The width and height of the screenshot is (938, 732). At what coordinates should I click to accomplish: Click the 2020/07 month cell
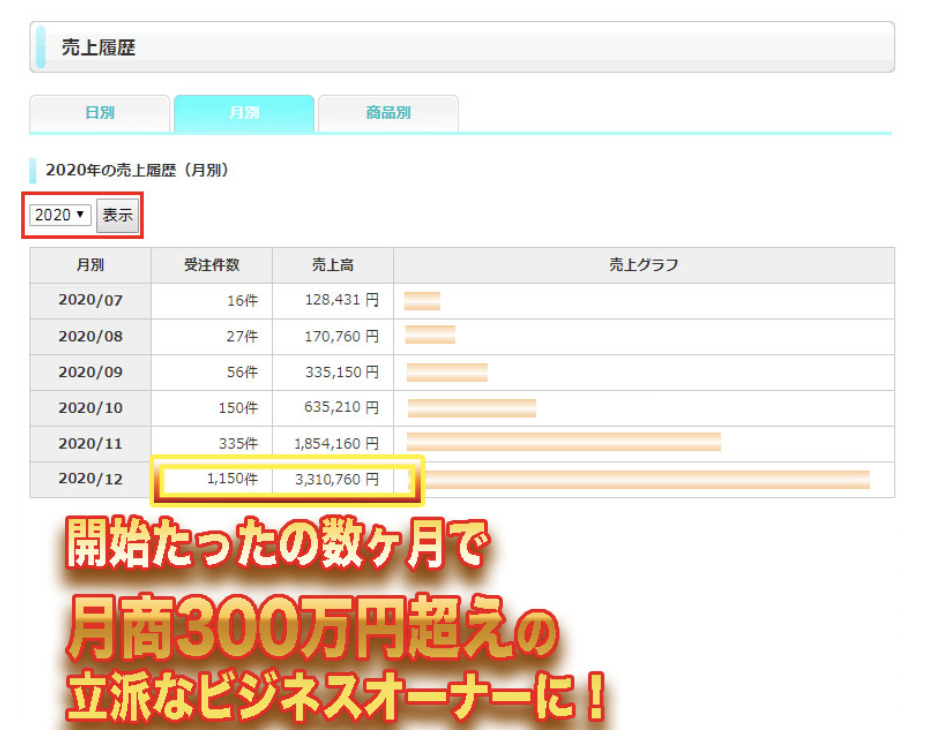tap(90, 300)
